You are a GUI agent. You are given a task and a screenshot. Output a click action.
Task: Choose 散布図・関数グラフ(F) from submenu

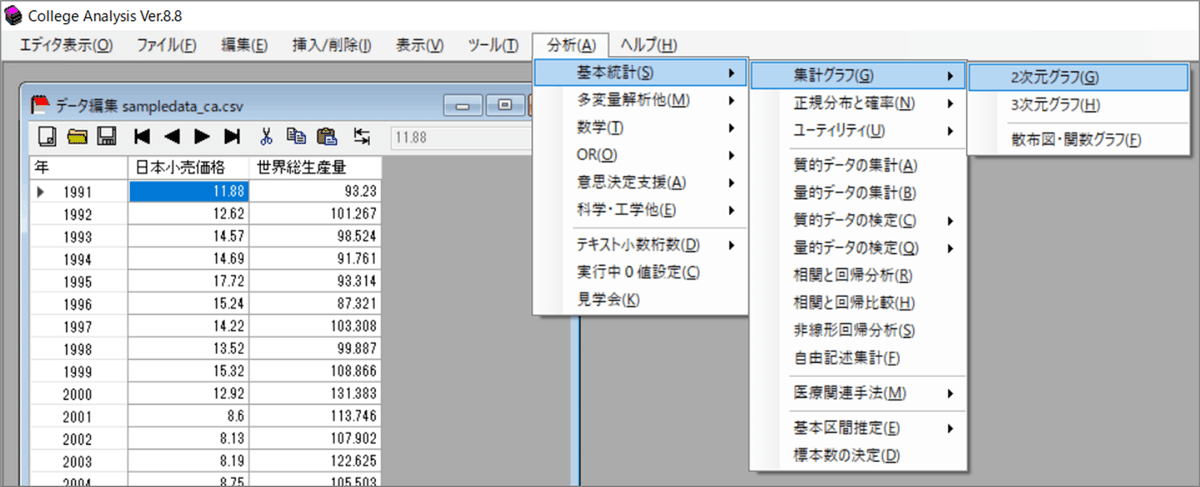(x=1078, y=140)
